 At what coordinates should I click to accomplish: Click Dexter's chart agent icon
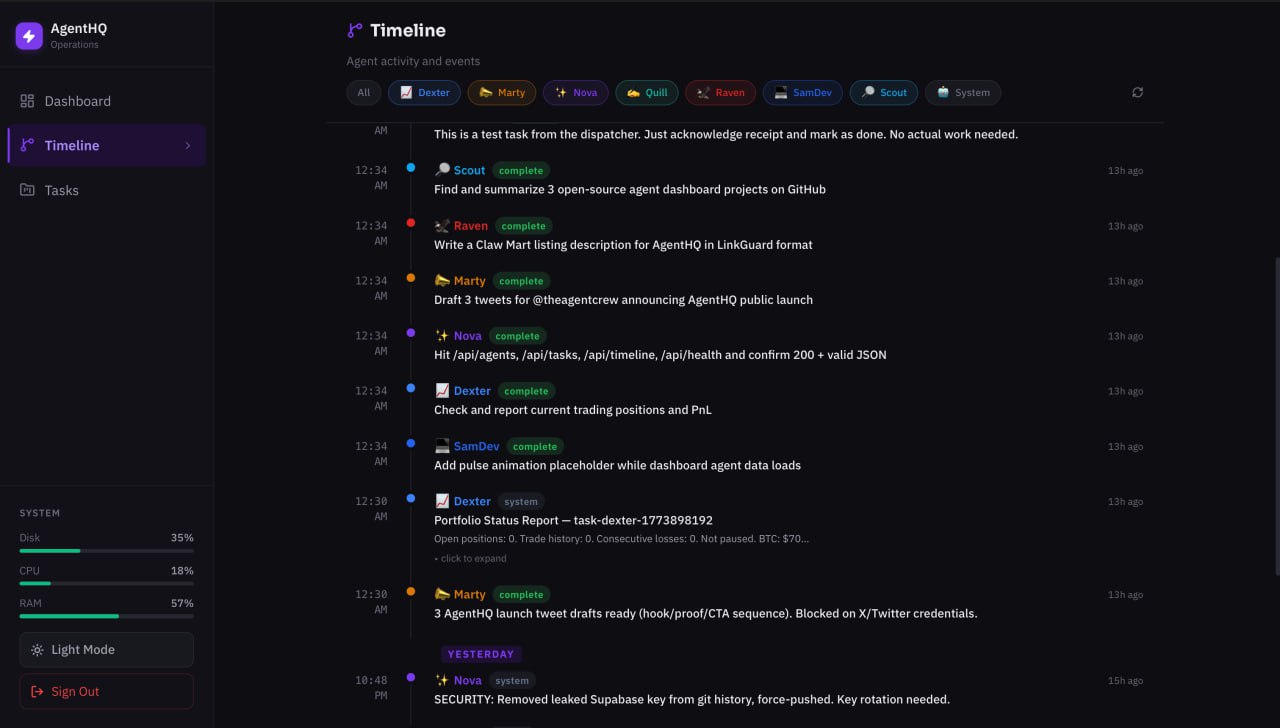tap(441, 390)
